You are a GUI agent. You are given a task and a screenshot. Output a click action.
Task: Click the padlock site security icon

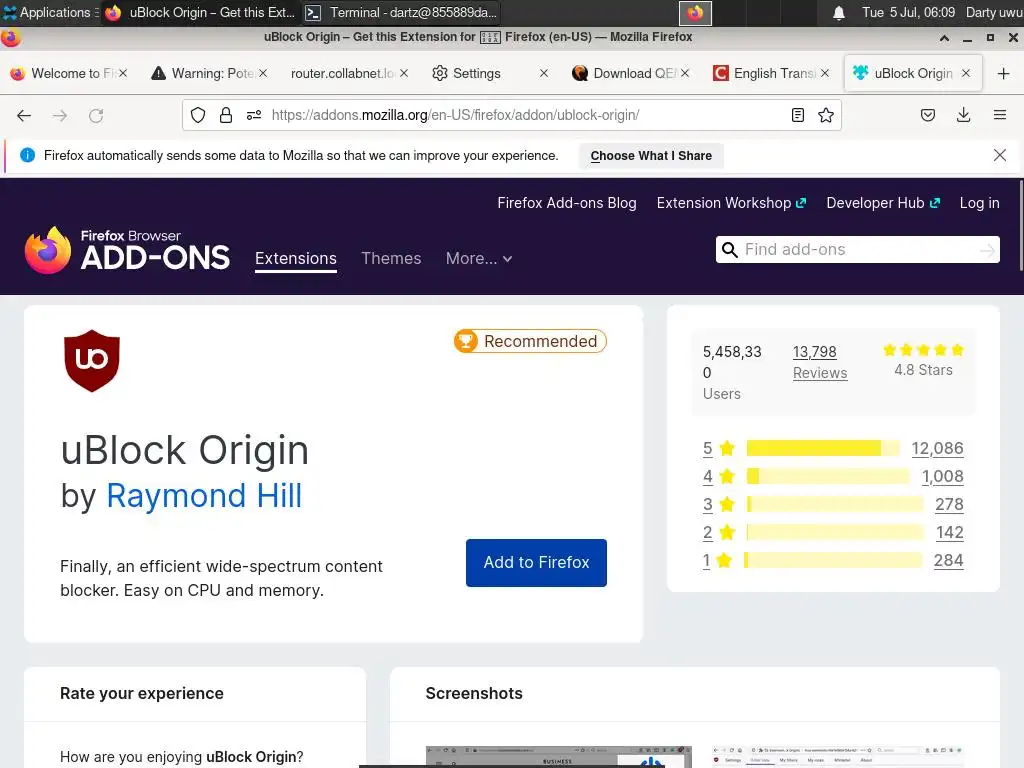[226, 116]
